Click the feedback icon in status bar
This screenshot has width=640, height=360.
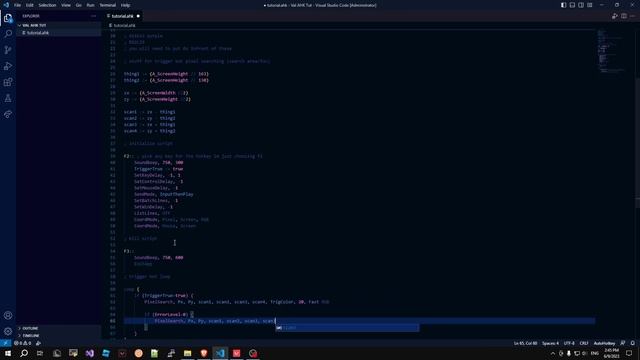(623, 343)
